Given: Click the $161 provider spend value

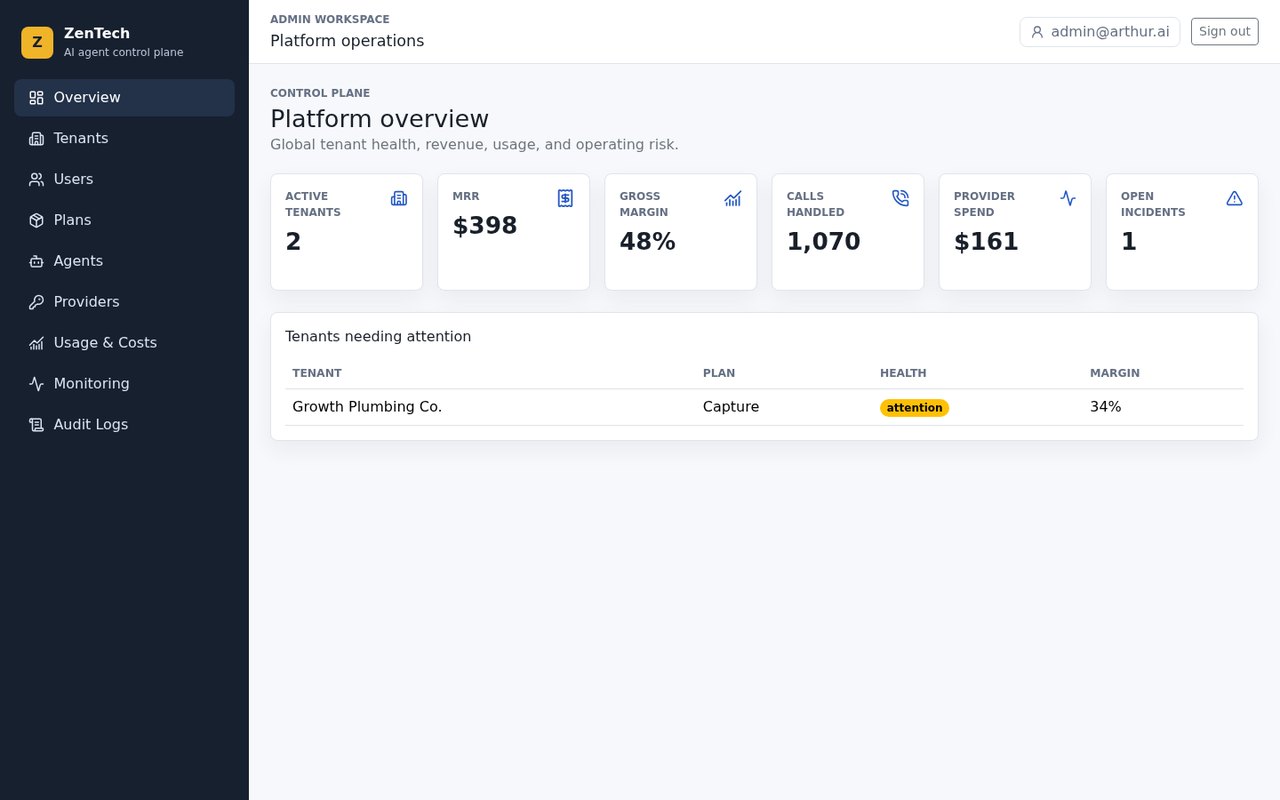Looking at the screenshot, I should (x=986, y=242).
